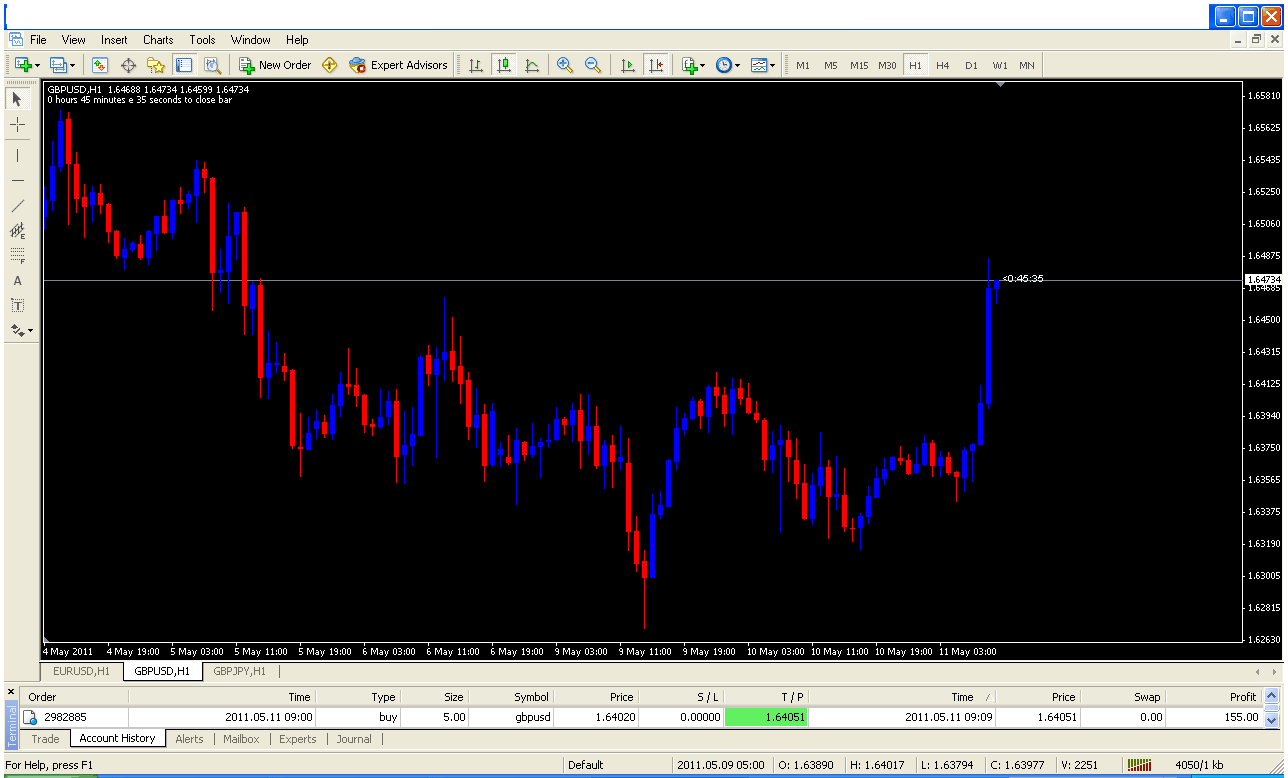Select the Text Label tool

[17, 306]
